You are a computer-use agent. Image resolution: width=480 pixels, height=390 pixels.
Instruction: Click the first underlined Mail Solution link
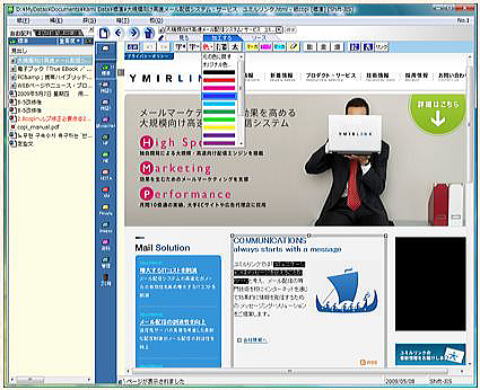point(169,270)
